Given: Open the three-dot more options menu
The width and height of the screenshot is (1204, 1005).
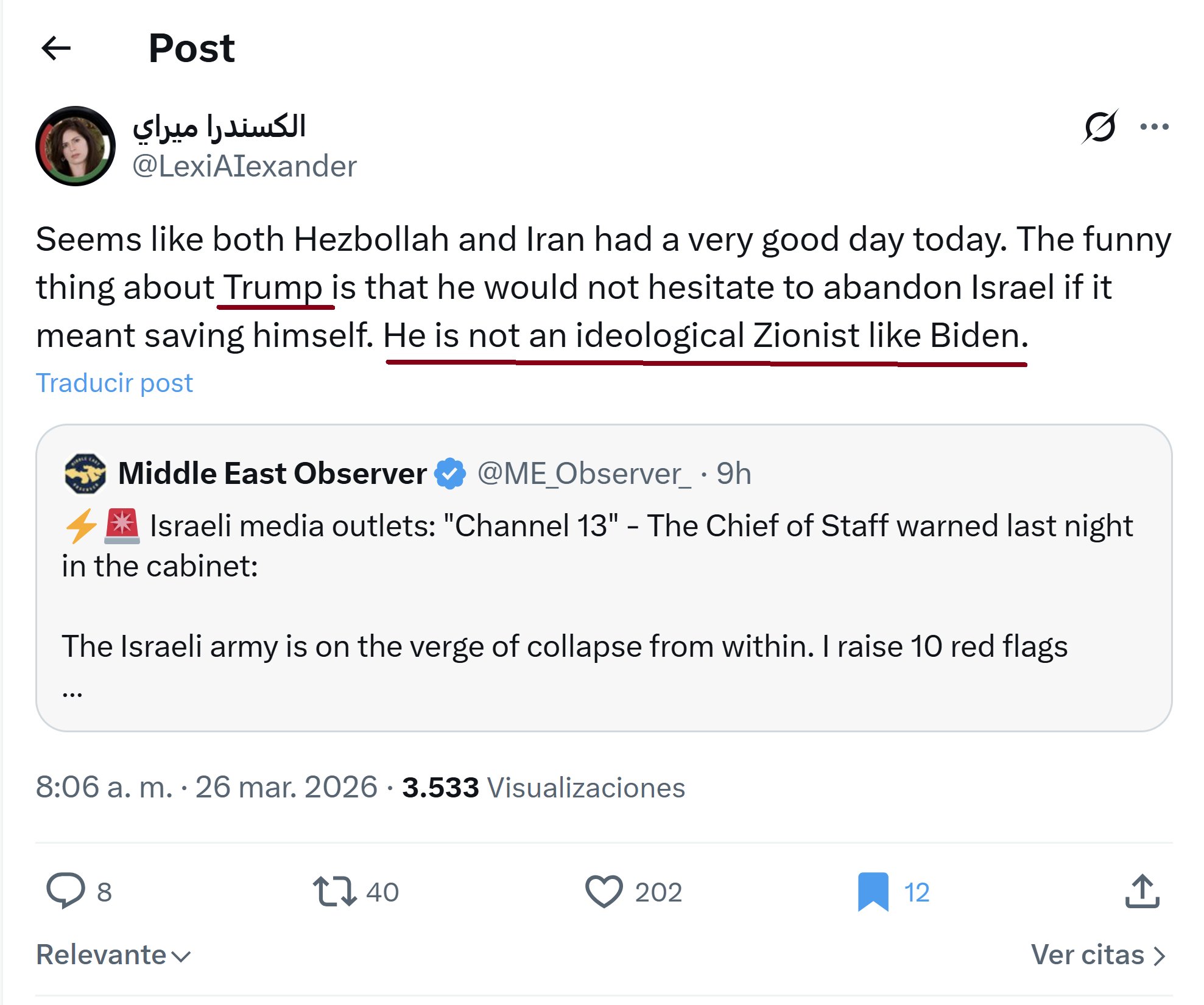Looking at the screenshot, I should (1154, 127).
